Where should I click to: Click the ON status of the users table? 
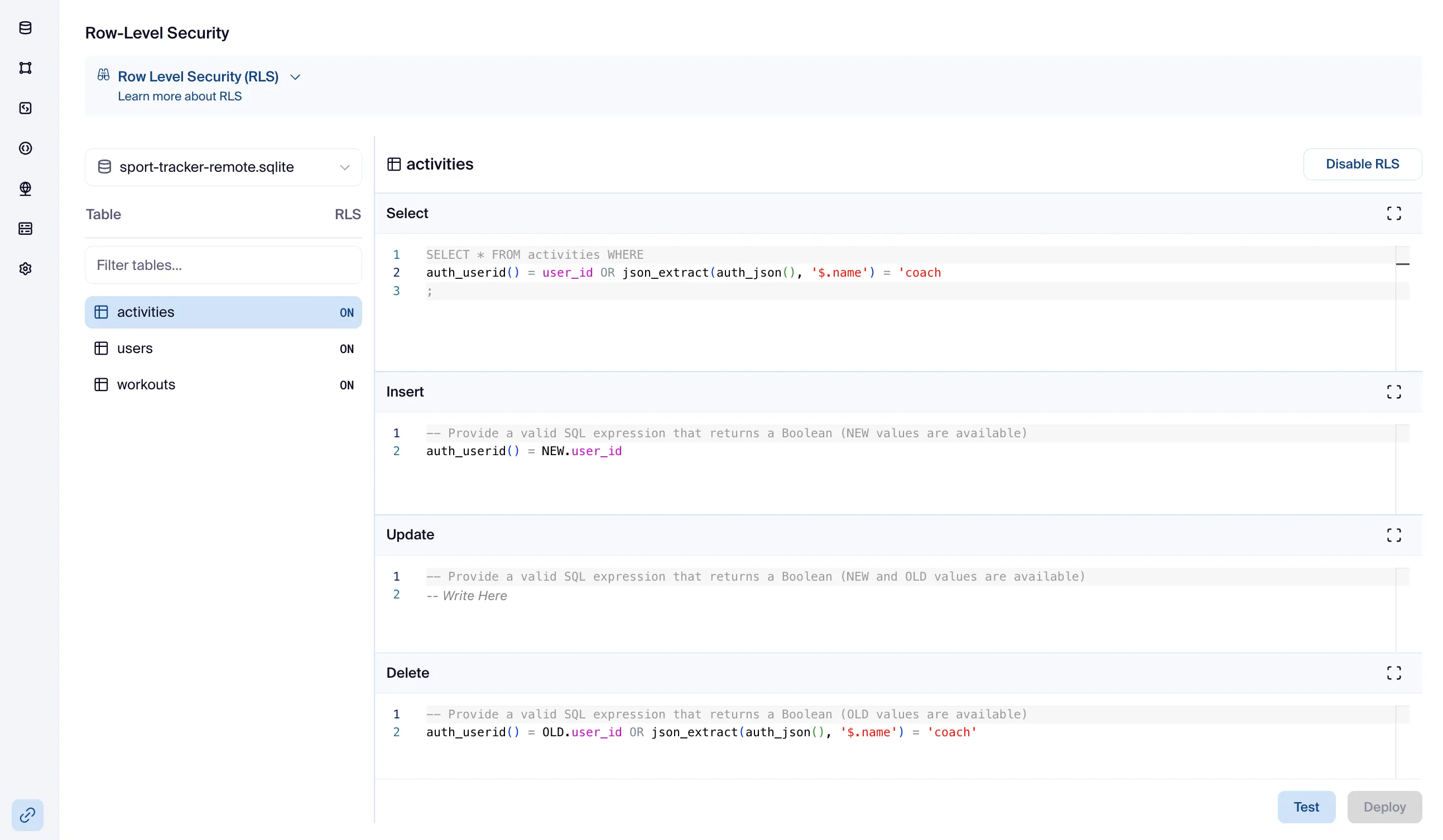click(x=347, y=349)
